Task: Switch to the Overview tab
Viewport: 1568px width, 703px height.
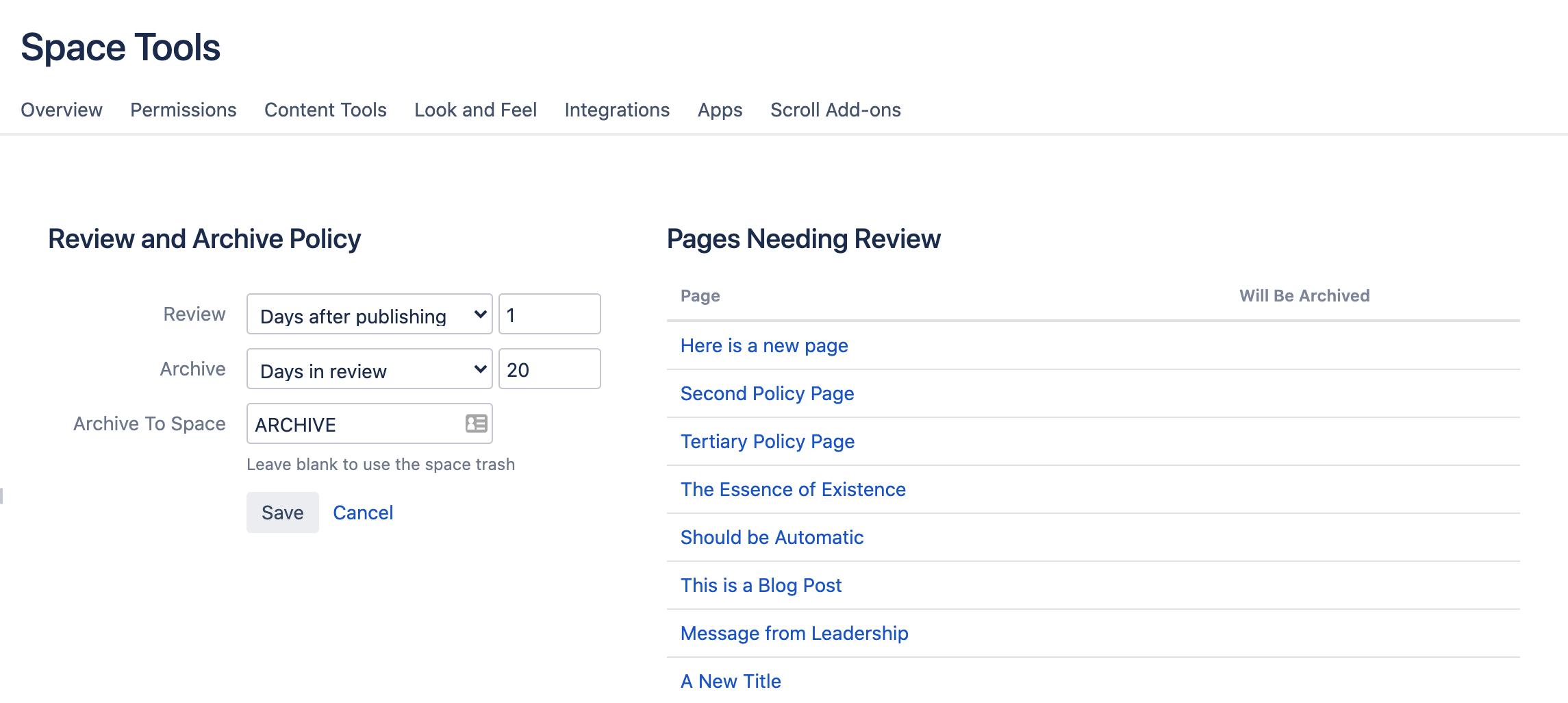Action: click(x=62, y=110)
